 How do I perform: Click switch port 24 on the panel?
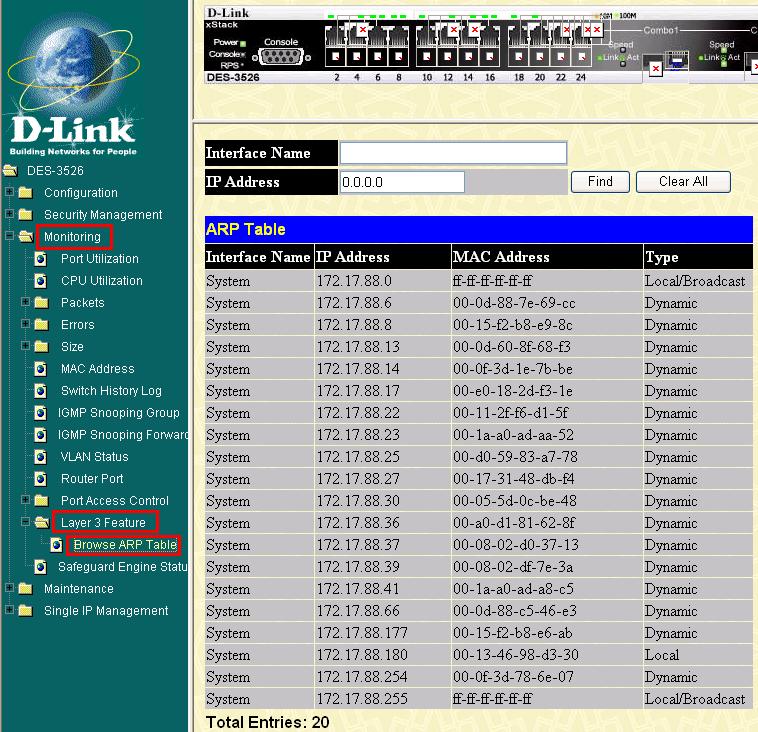click(x=582, y=57)
